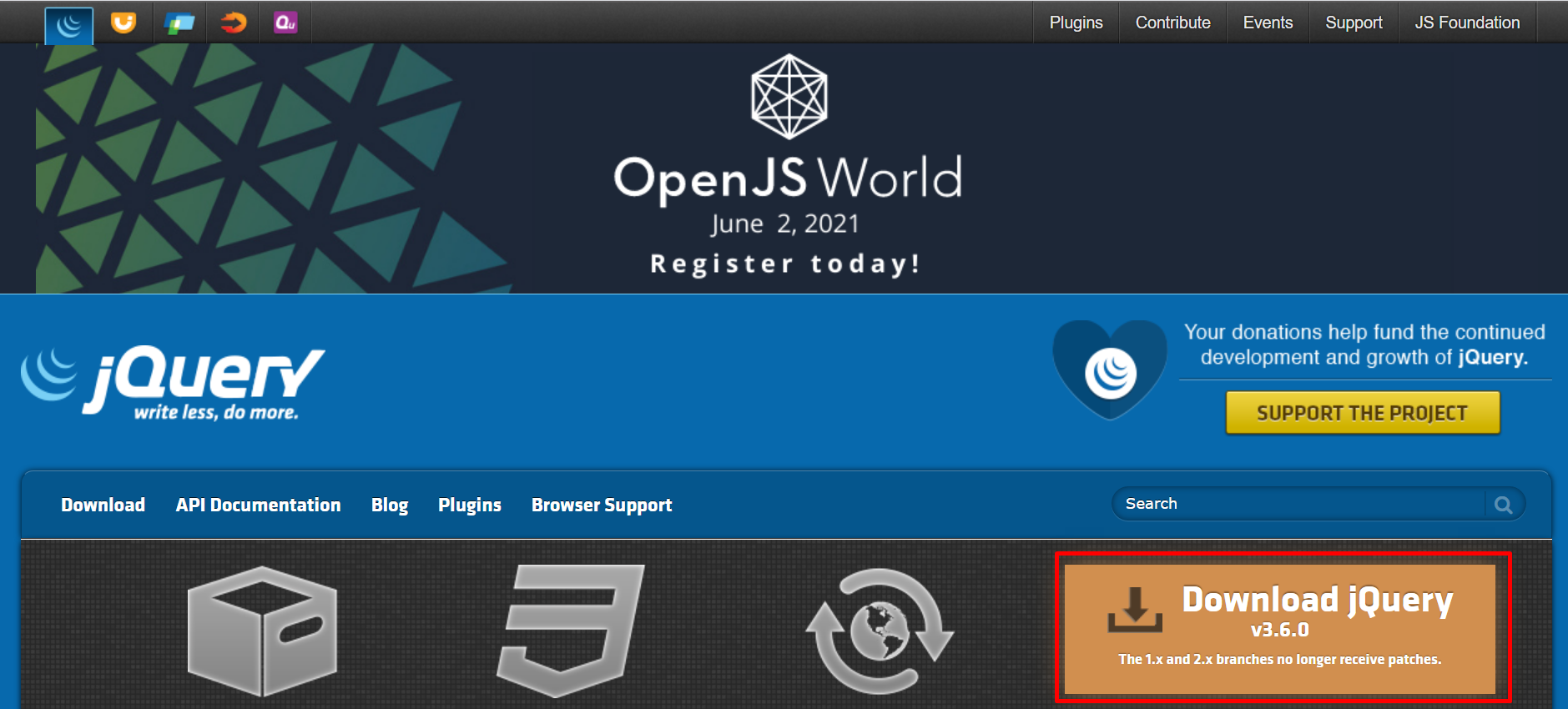
Task: Click the search magnifier icon
Action: (1504, 505)
